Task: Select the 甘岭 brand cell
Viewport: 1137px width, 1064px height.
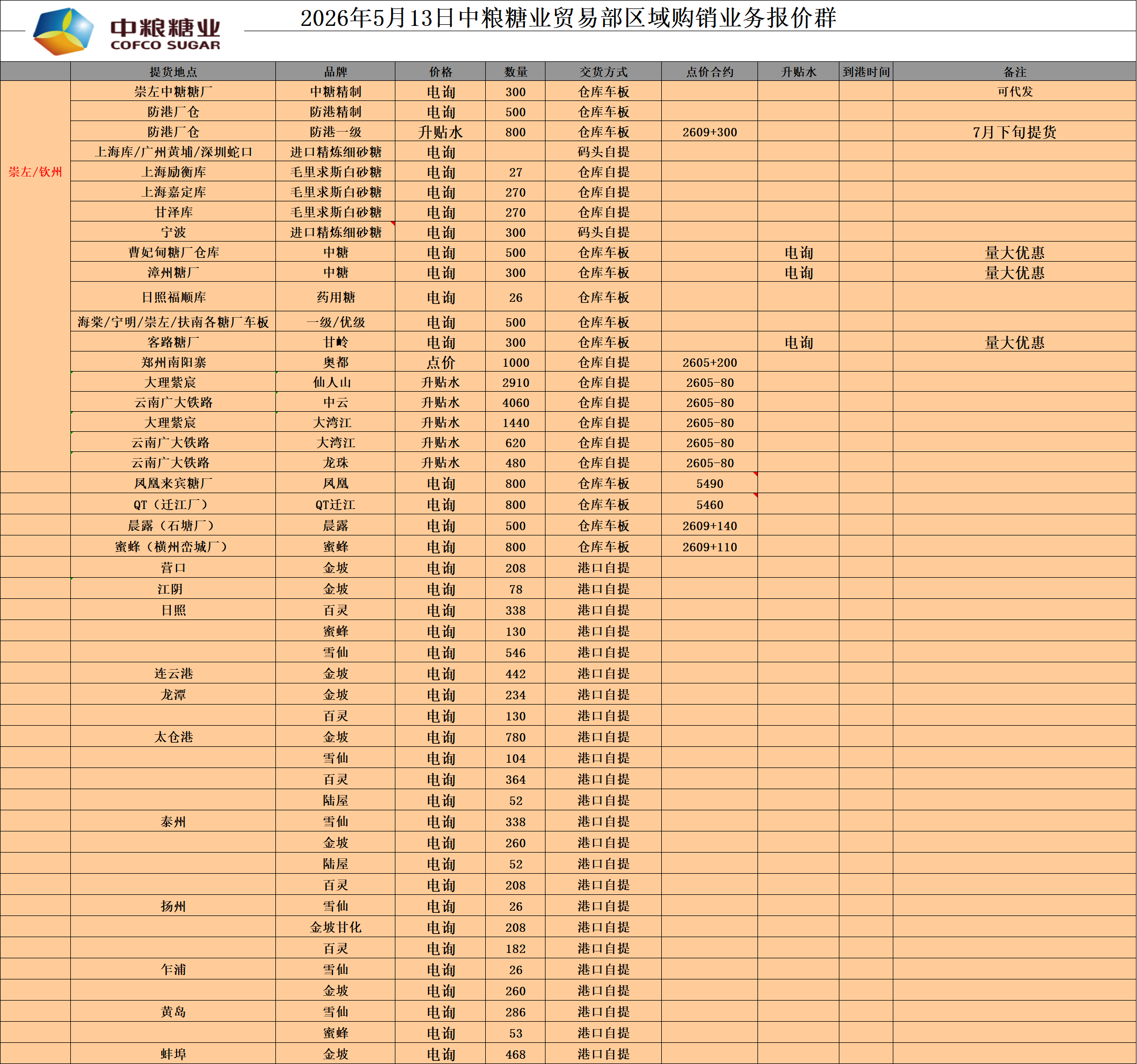Action: click(x=335, y=341)
